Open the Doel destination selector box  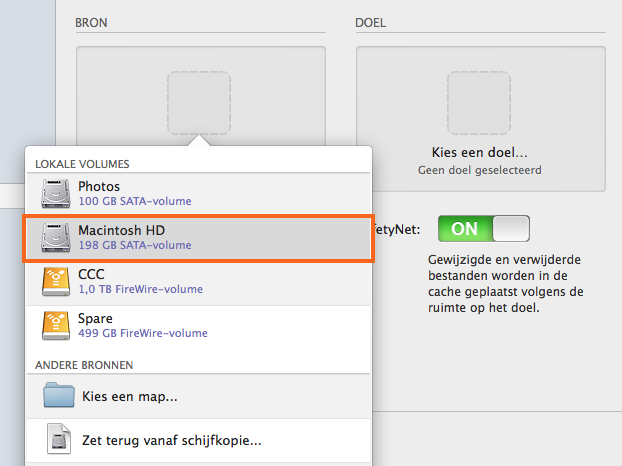(x=481, y=119)
